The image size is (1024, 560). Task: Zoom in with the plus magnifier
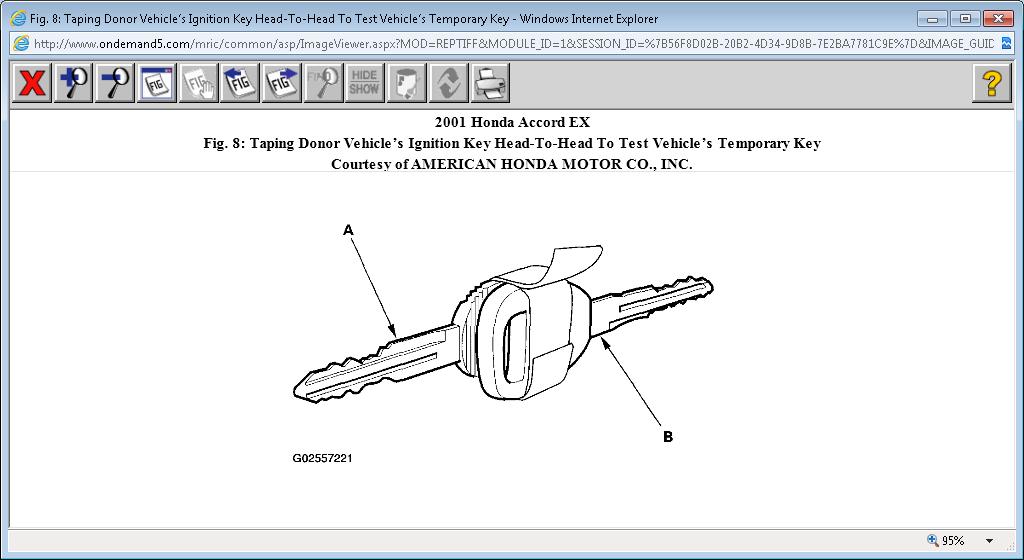pyautogui.click(x=73, y=83)
